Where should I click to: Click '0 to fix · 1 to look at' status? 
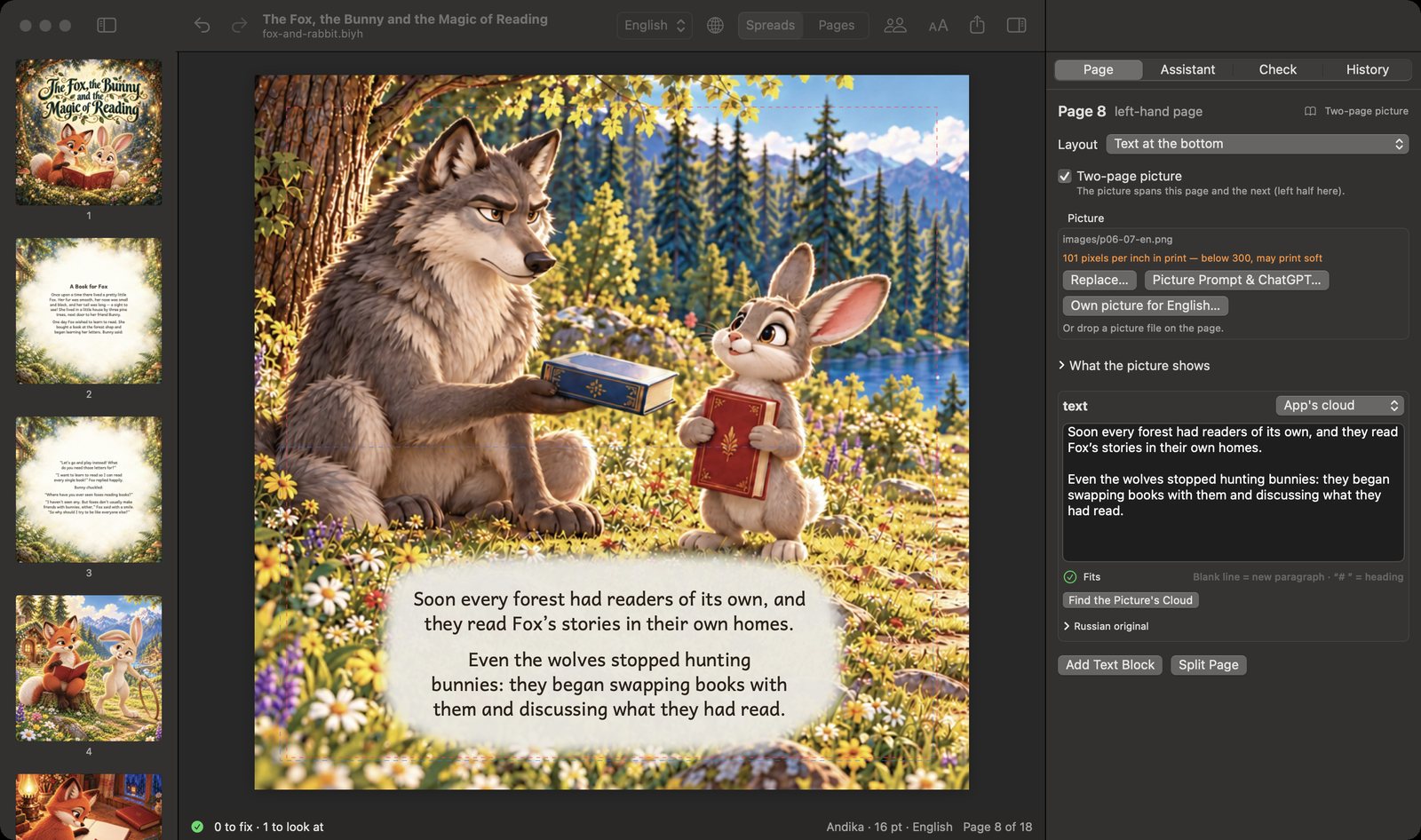point(268,827)
